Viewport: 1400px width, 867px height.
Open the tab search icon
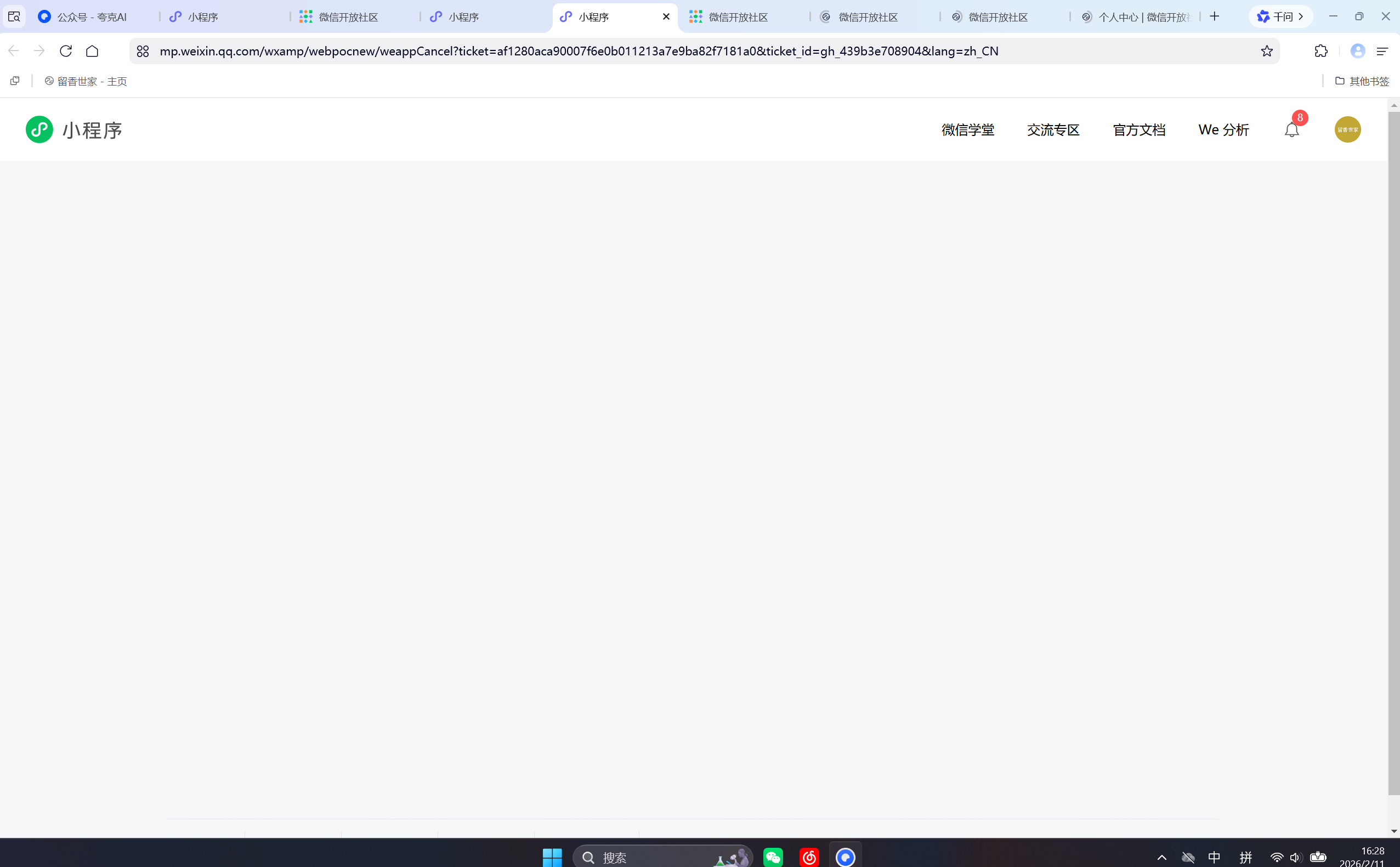click(x=14, y=16)
